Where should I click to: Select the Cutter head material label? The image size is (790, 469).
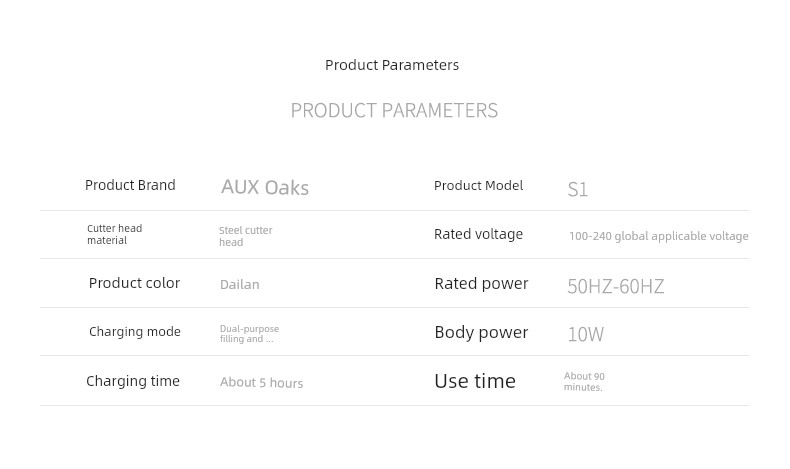114,234
